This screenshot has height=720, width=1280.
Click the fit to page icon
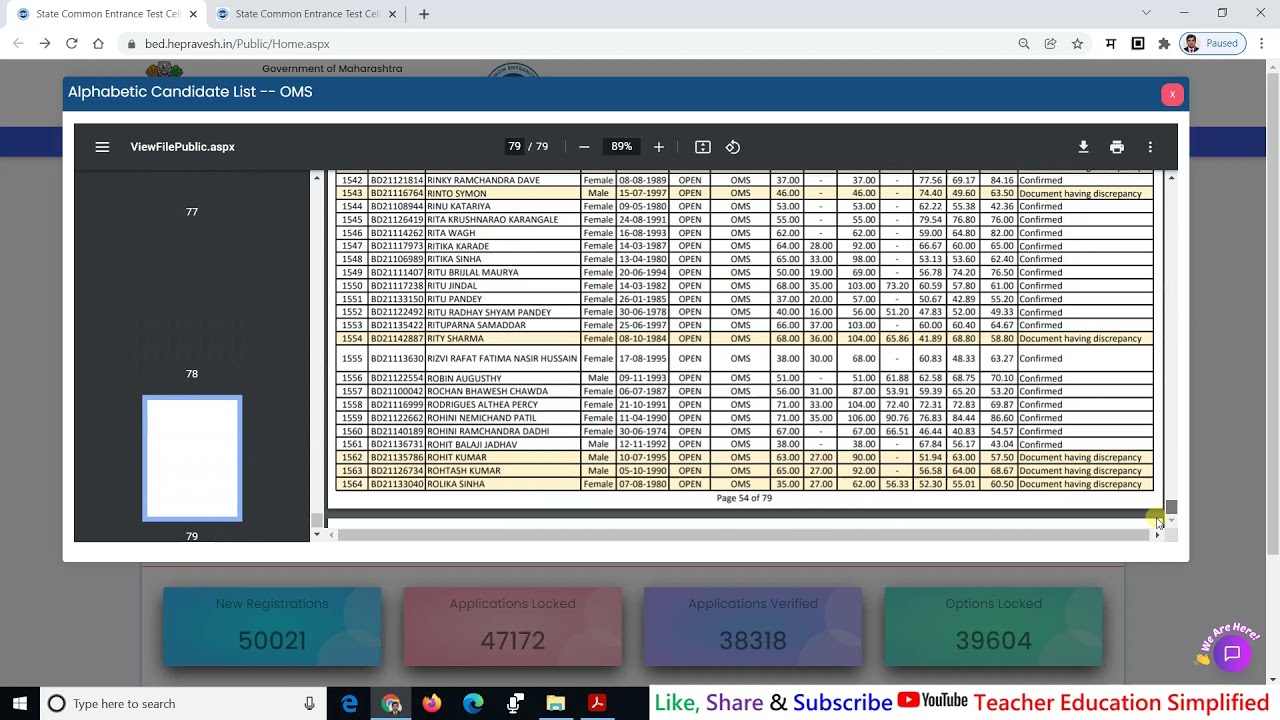pos(703,147)
